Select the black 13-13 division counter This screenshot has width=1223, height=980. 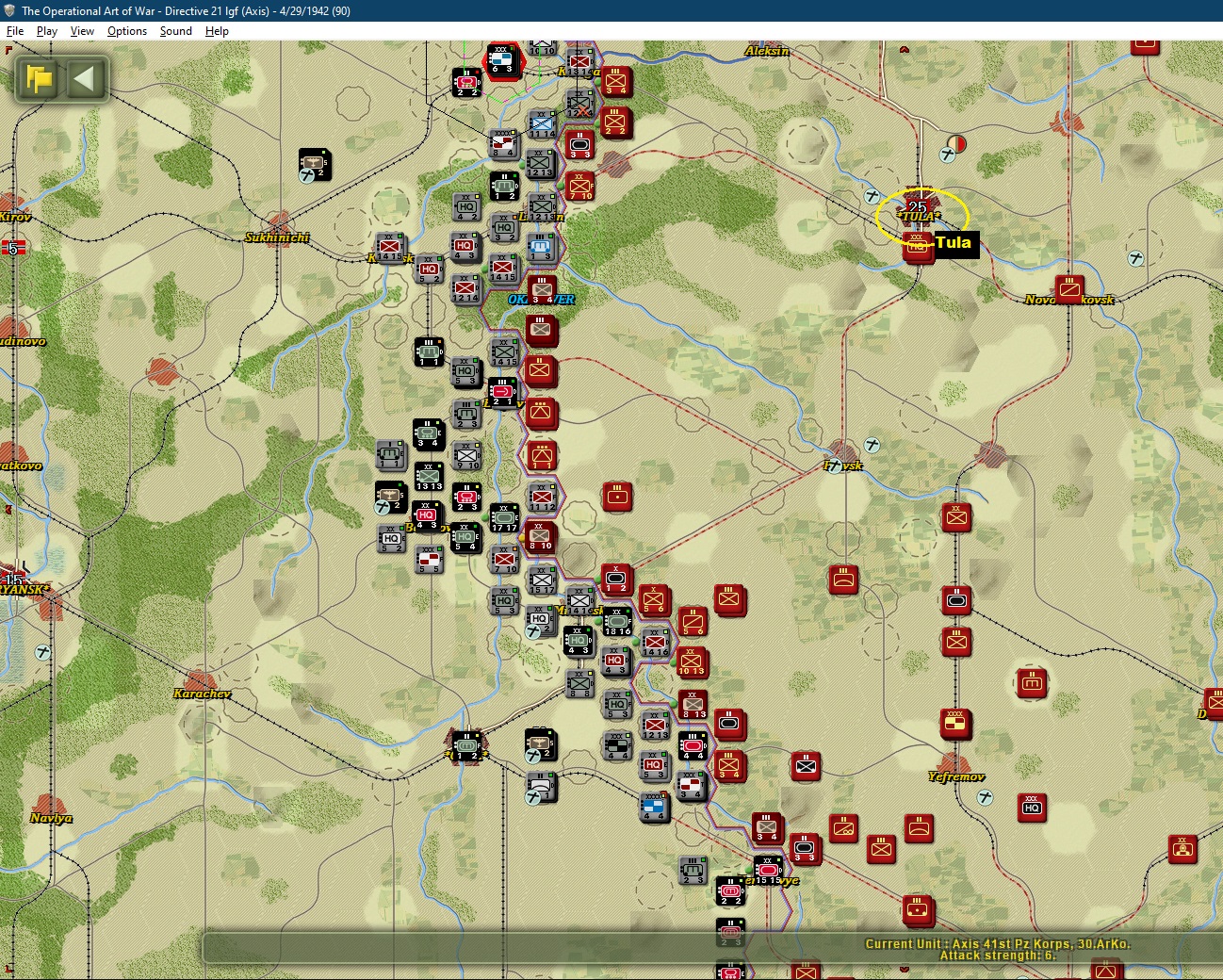point(429,476)
